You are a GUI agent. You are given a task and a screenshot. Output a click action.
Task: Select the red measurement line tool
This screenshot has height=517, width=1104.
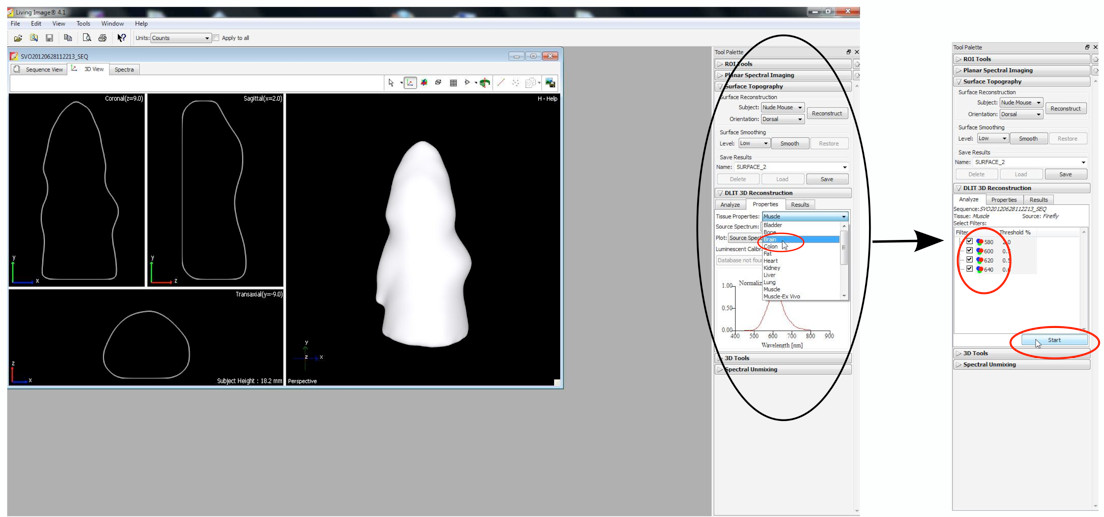(501, 83)
